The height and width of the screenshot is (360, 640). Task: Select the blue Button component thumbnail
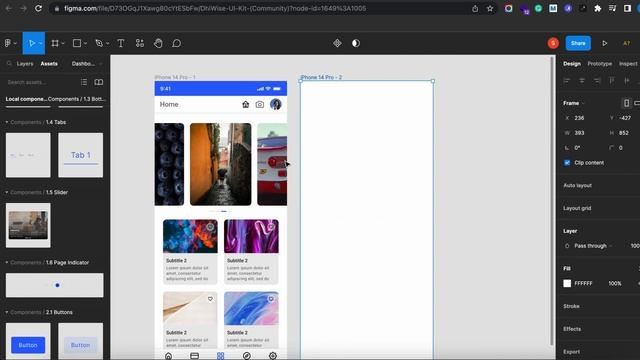point(28,342)
